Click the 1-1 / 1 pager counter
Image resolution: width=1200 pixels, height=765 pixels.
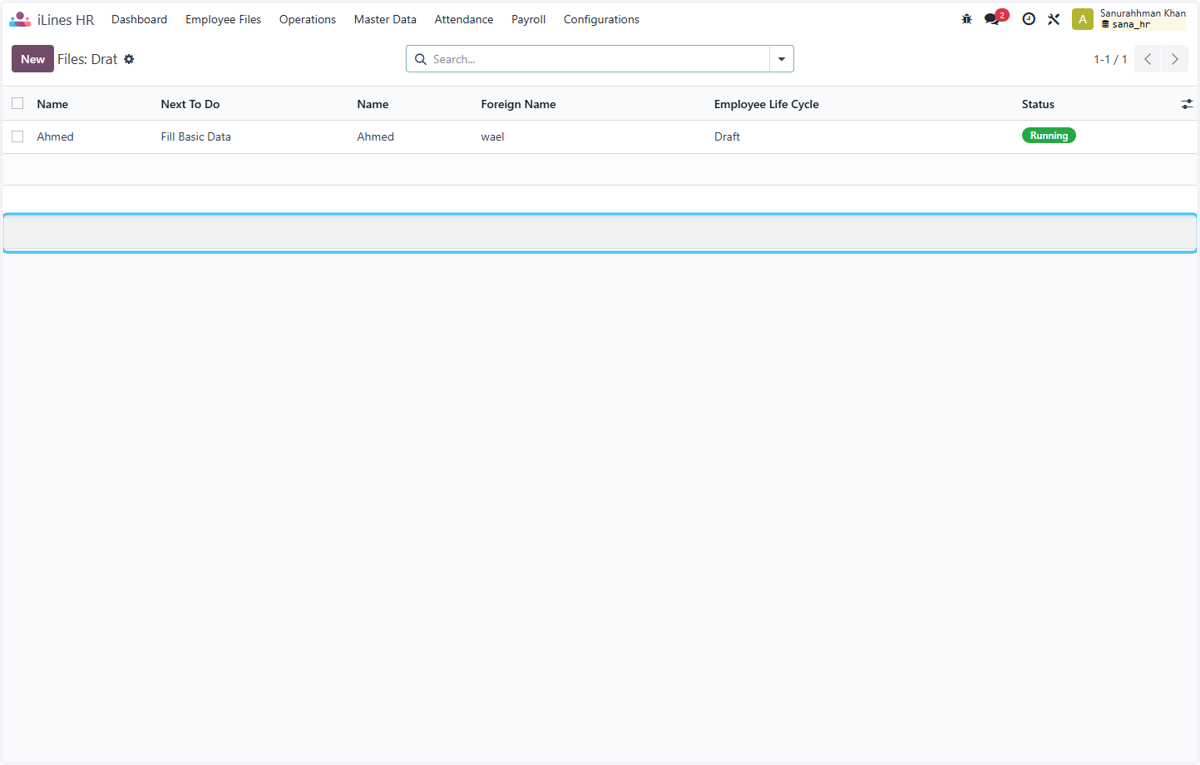[1110, 59]
